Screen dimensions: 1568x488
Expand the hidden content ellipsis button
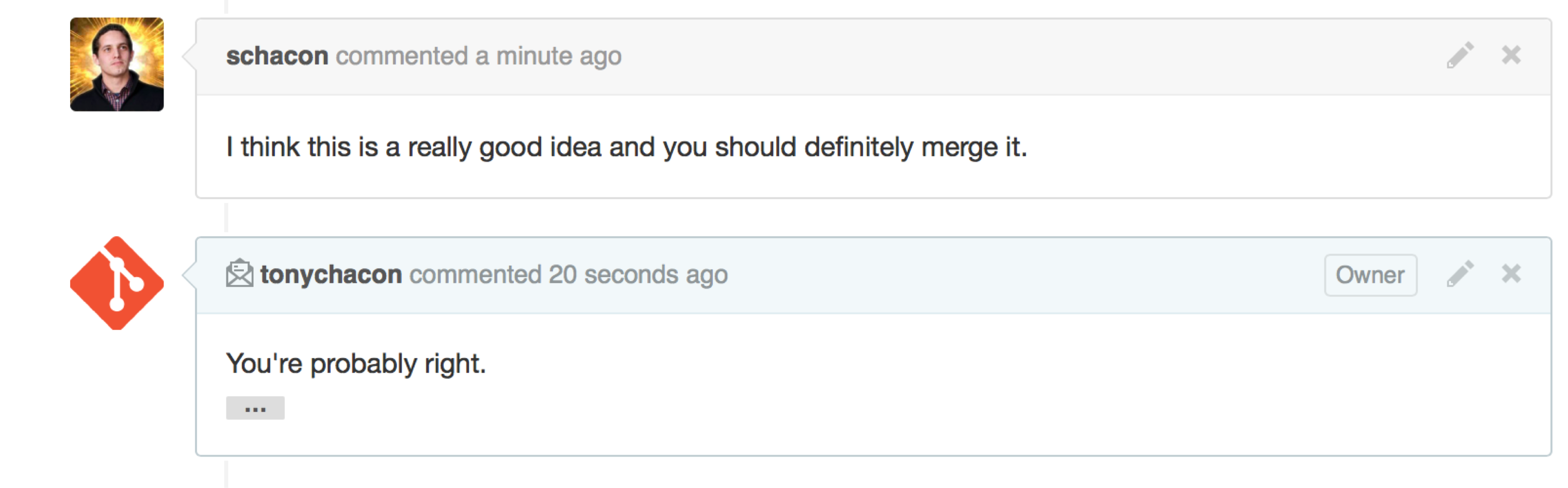click(255, 408)
